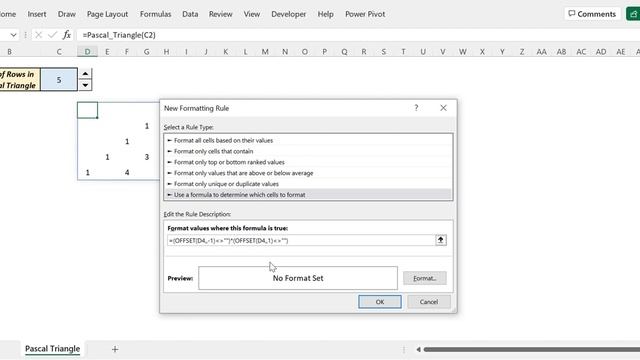Open the Draw ribbon tab
The width and height of the screenshot is (640, 360).
(67, 14)
